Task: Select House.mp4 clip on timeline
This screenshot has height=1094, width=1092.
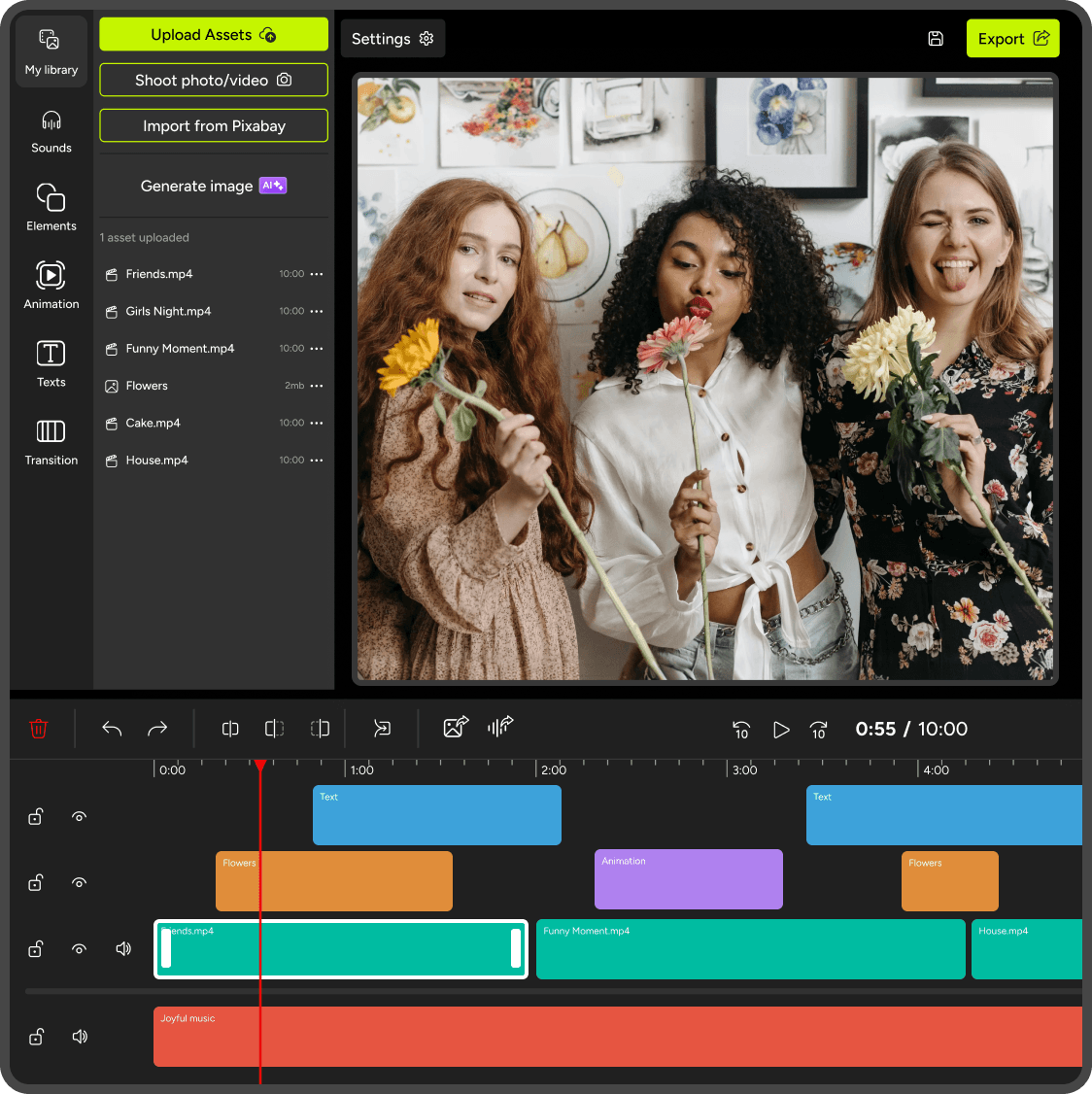Action: tap(1026, 949)
